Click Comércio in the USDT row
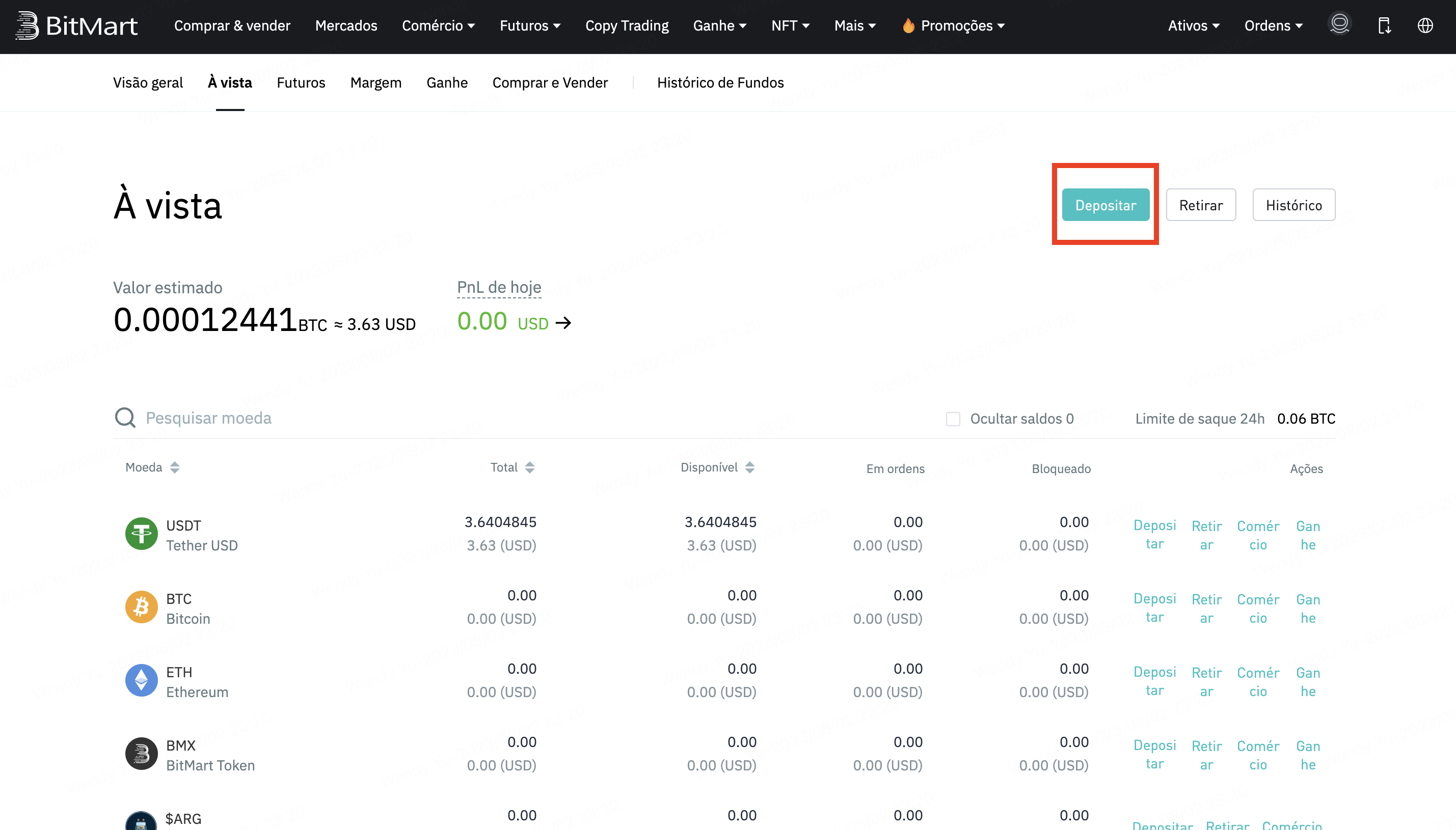The image size is (1456, 830). pos(1258,535)
